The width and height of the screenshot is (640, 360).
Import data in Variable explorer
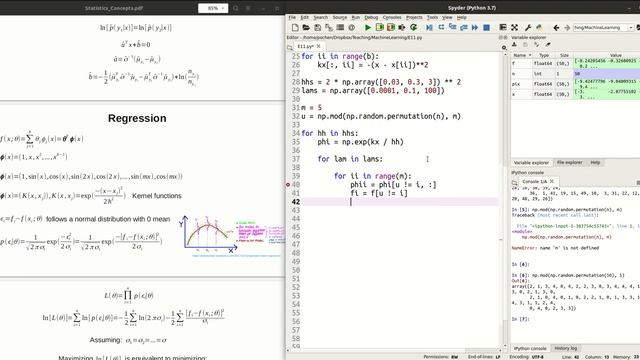click(514, 44)
